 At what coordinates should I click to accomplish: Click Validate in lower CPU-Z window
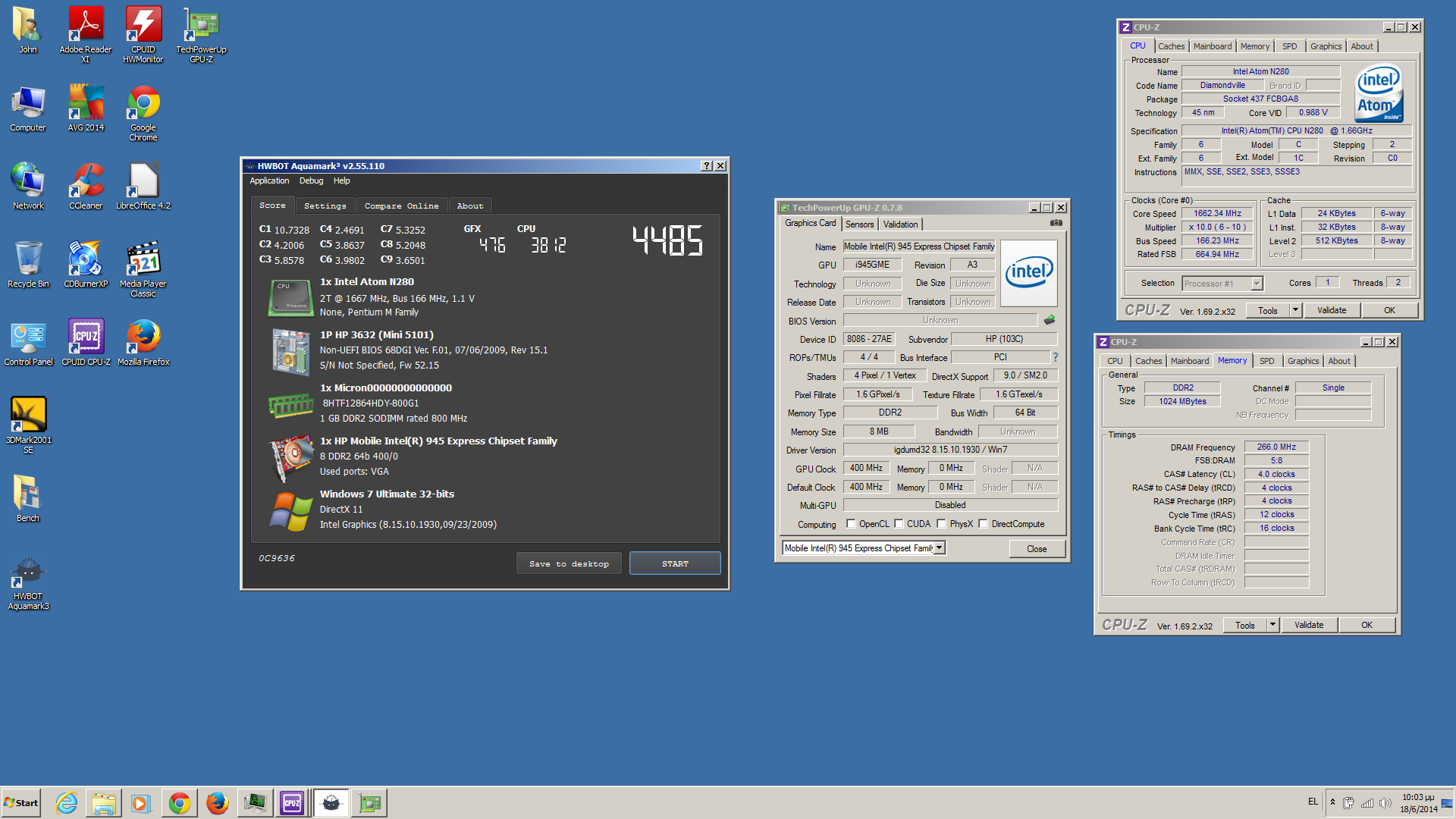(1309, 625)
